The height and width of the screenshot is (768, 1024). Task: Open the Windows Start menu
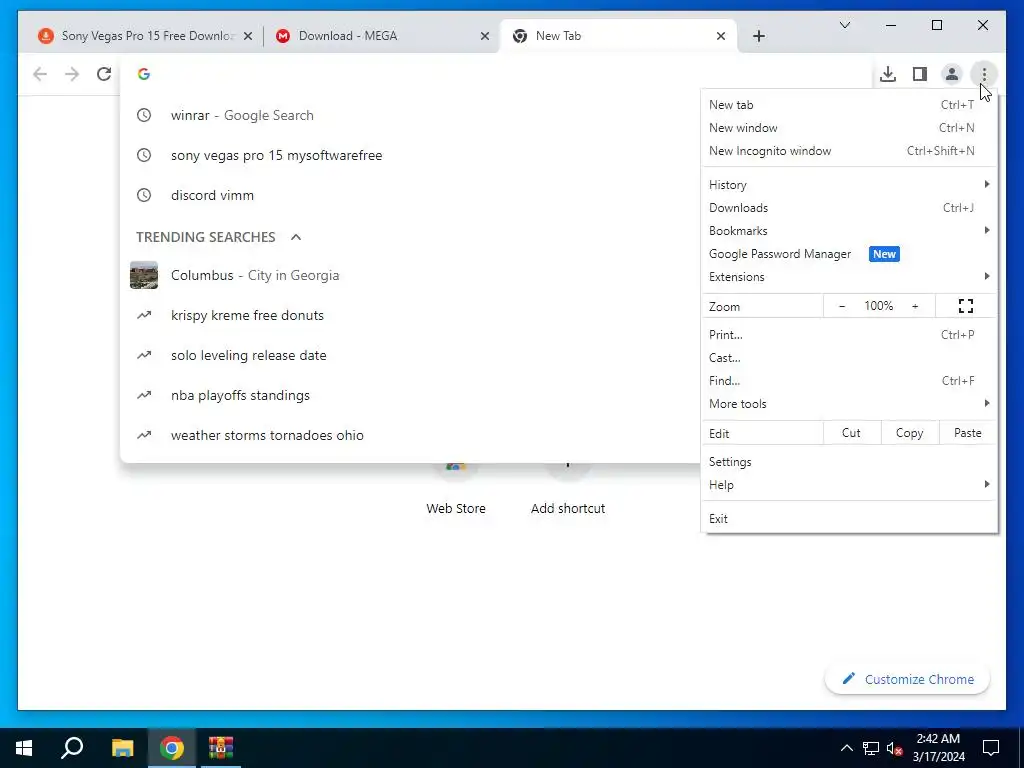24,748
